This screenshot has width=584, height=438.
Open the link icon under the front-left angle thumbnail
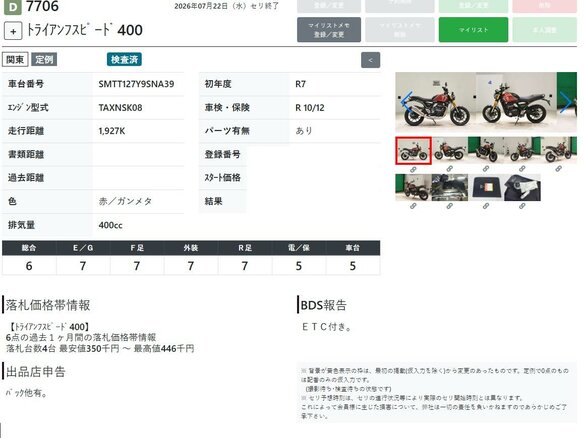486,169
